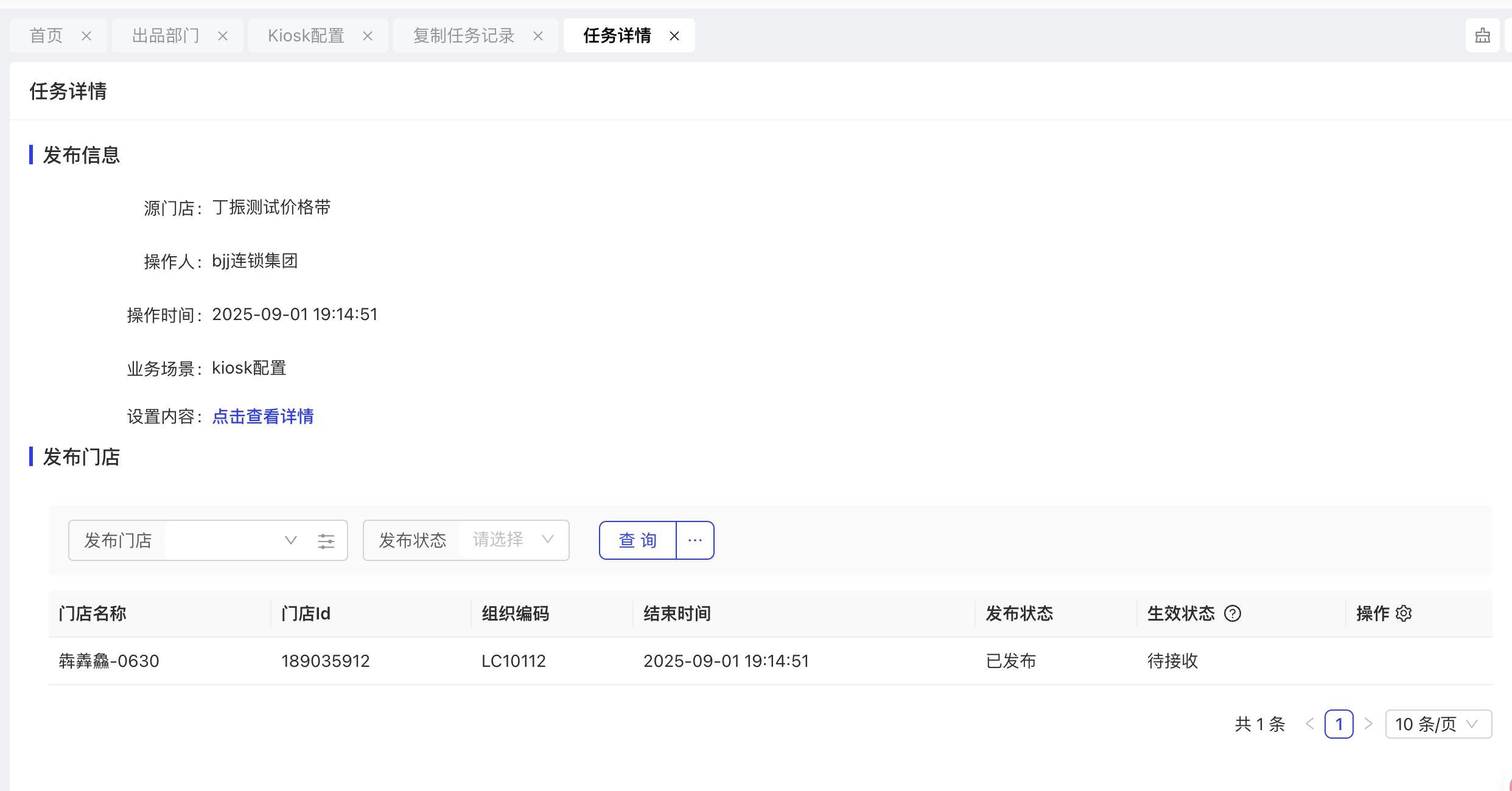1512x791 pixels.
Task: Click the help icon next to 生效状态
Action: click(1232, 613)
